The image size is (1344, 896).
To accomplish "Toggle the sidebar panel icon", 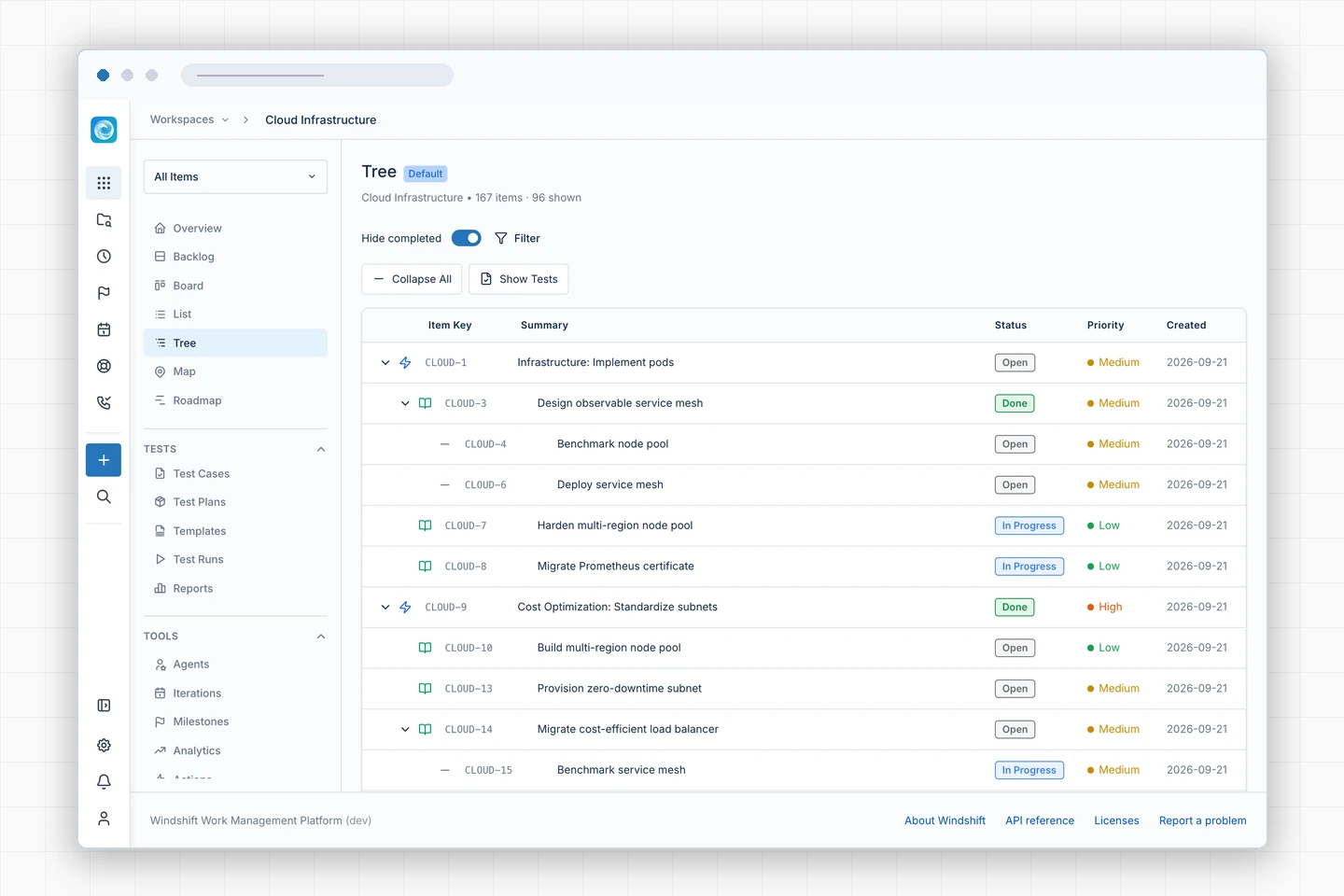I will (104, 706).
